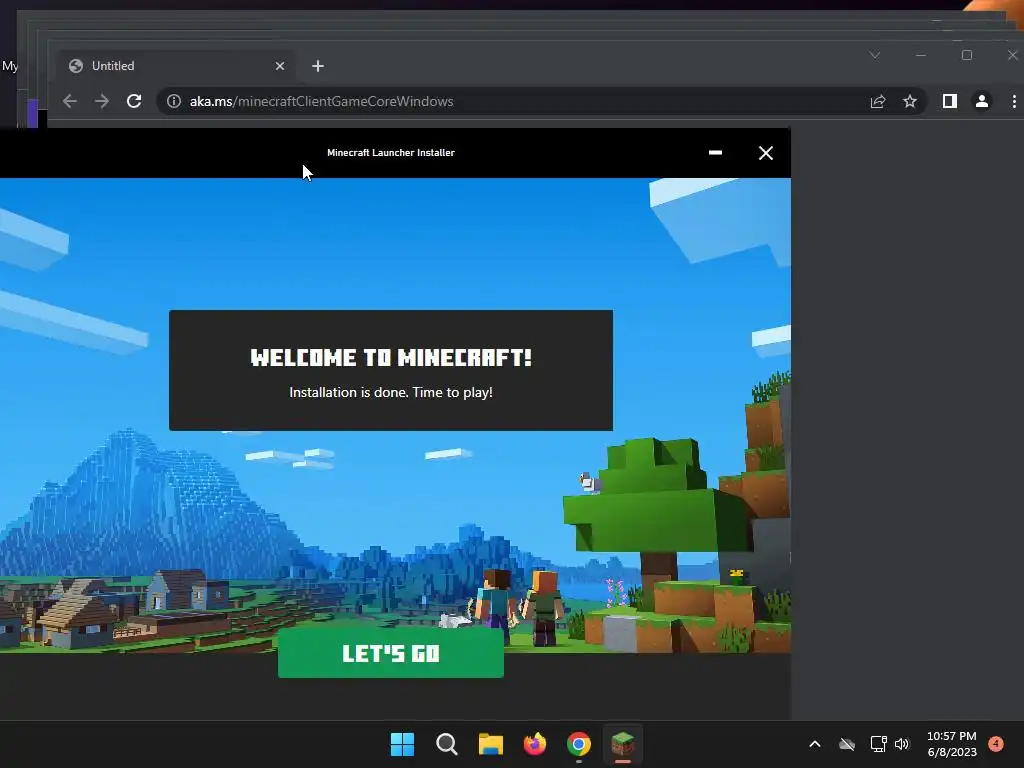Open notification badge showing 4
1024x768 pixels.
tap(996, 744)
